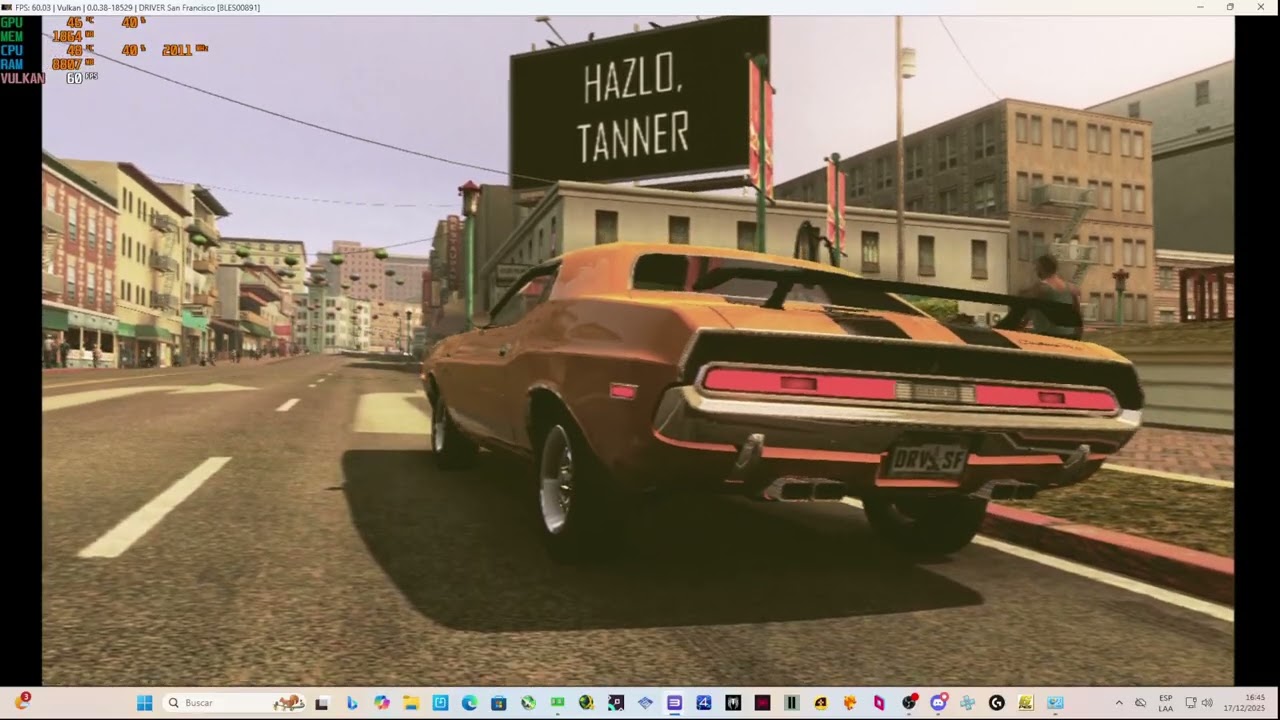Viewport: 1280px width, 720px height.
Task: Open the volume speaker tray icon
Action: 1207,703
